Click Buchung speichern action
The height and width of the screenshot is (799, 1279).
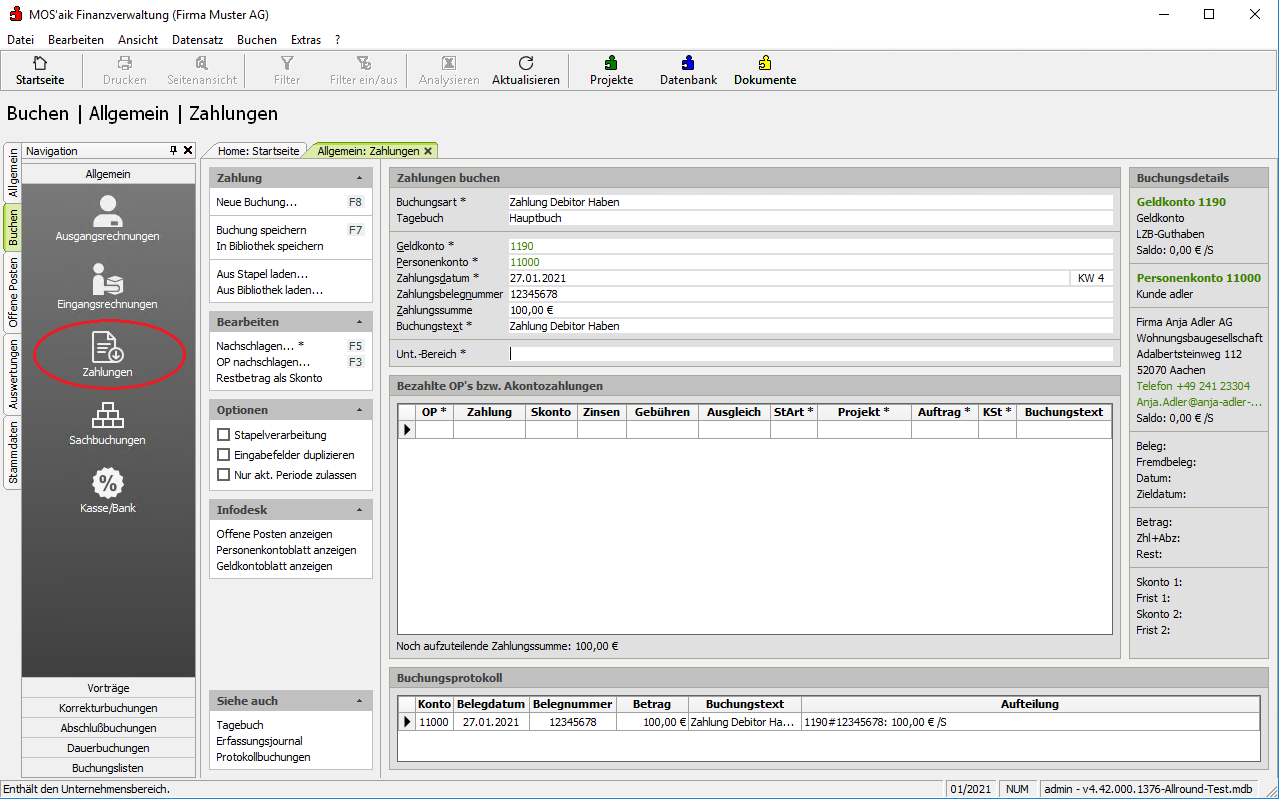coord(261,230)
